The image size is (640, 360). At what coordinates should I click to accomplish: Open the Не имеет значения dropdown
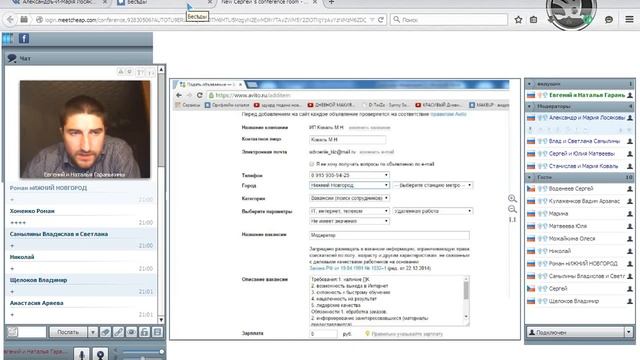pyautogui.click(x=349, y=221)
